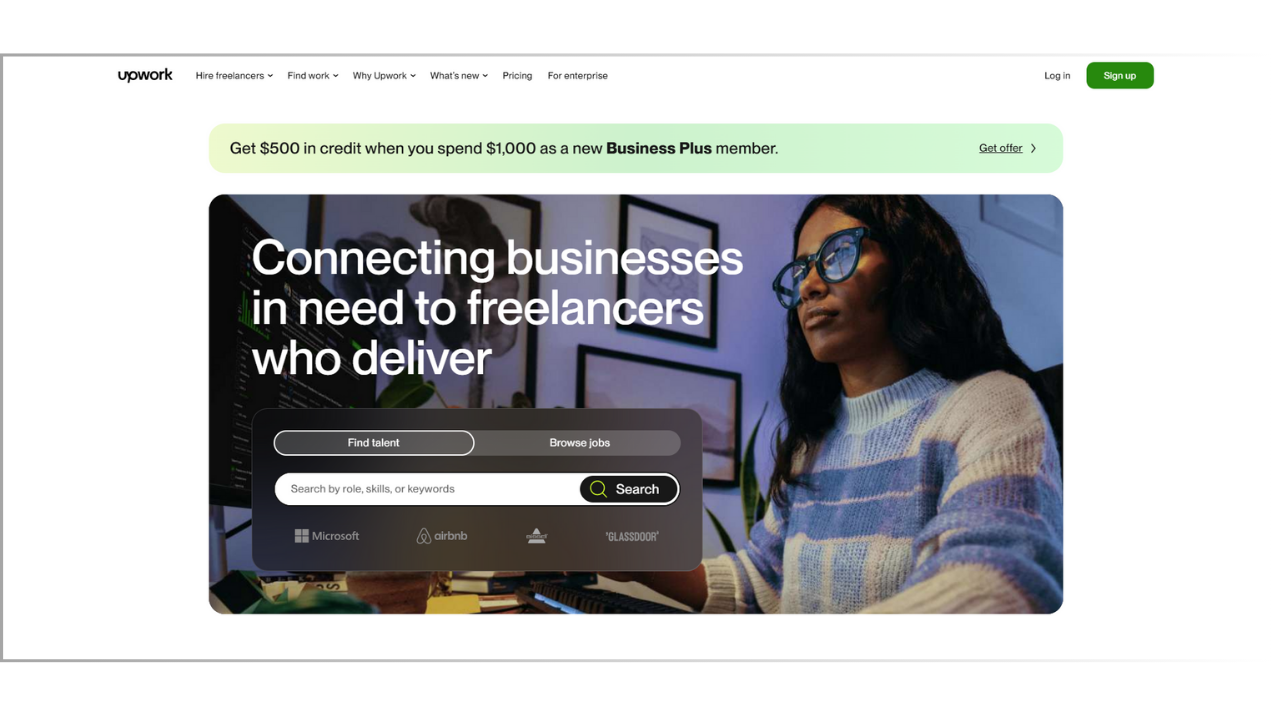1272x716 pixels.
Task: Follow the Get offer link
Action: click(1000, 148)
